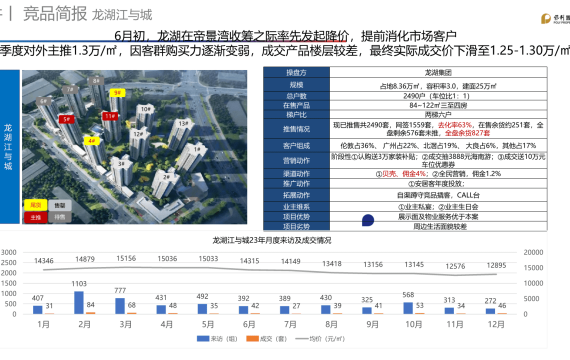Click the red 11# building label

point(110,116)
